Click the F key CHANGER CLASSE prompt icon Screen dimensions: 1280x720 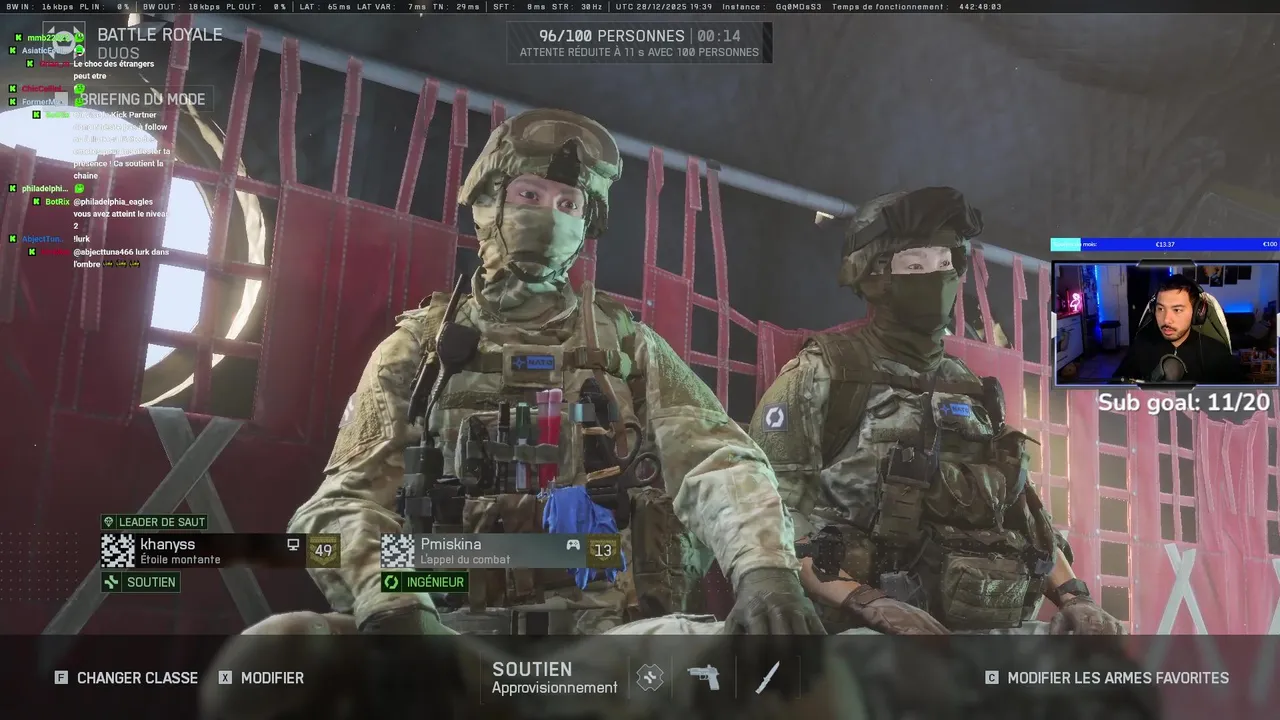click(61, 678)
